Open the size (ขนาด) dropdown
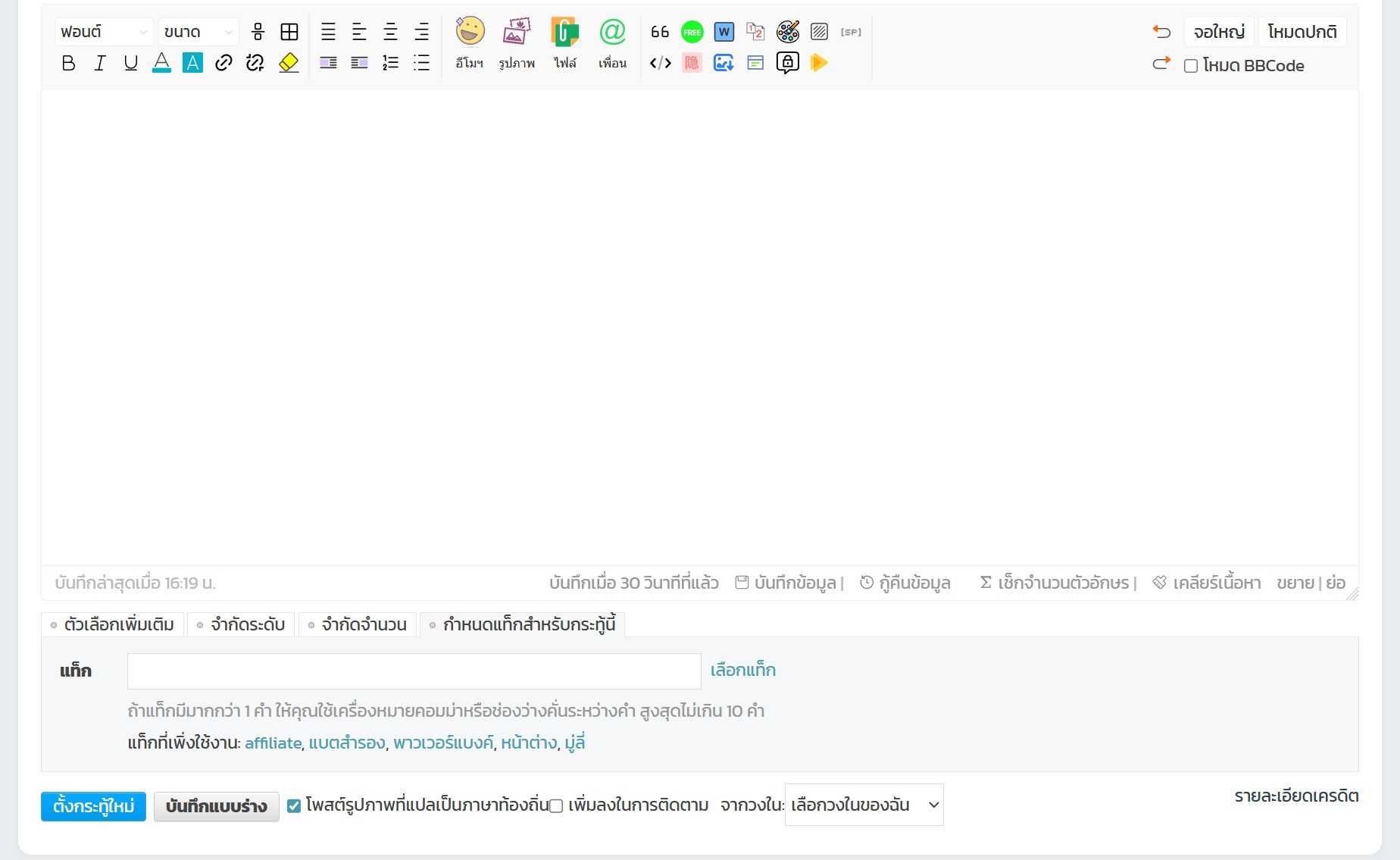The image size is (1400, 860). click(x=198, y=32)
